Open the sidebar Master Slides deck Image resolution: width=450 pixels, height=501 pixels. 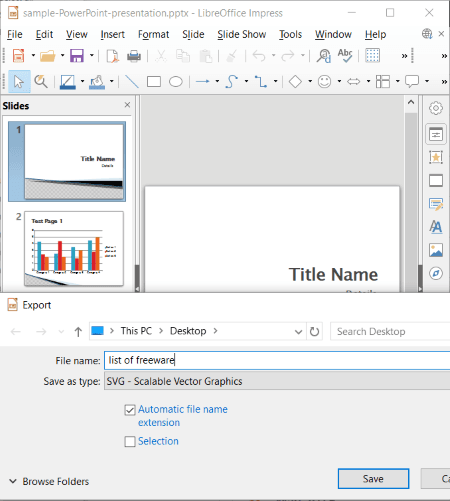(x=436, y=204)
